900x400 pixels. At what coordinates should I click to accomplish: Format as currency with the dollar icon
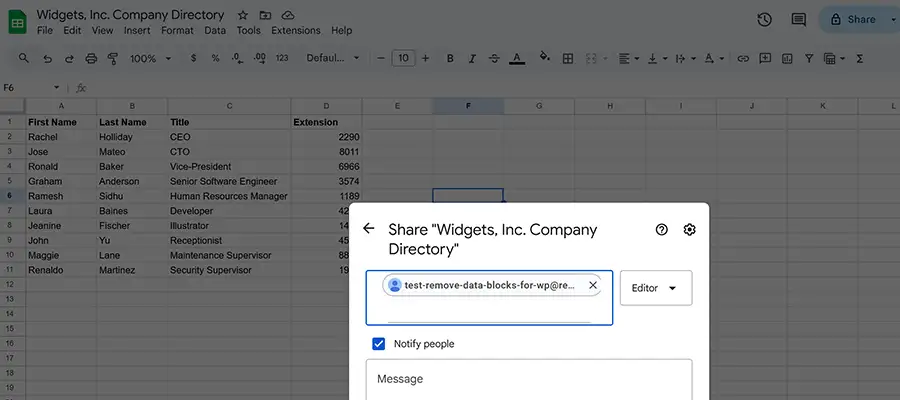pyautogui.click(x=193, y=58)
